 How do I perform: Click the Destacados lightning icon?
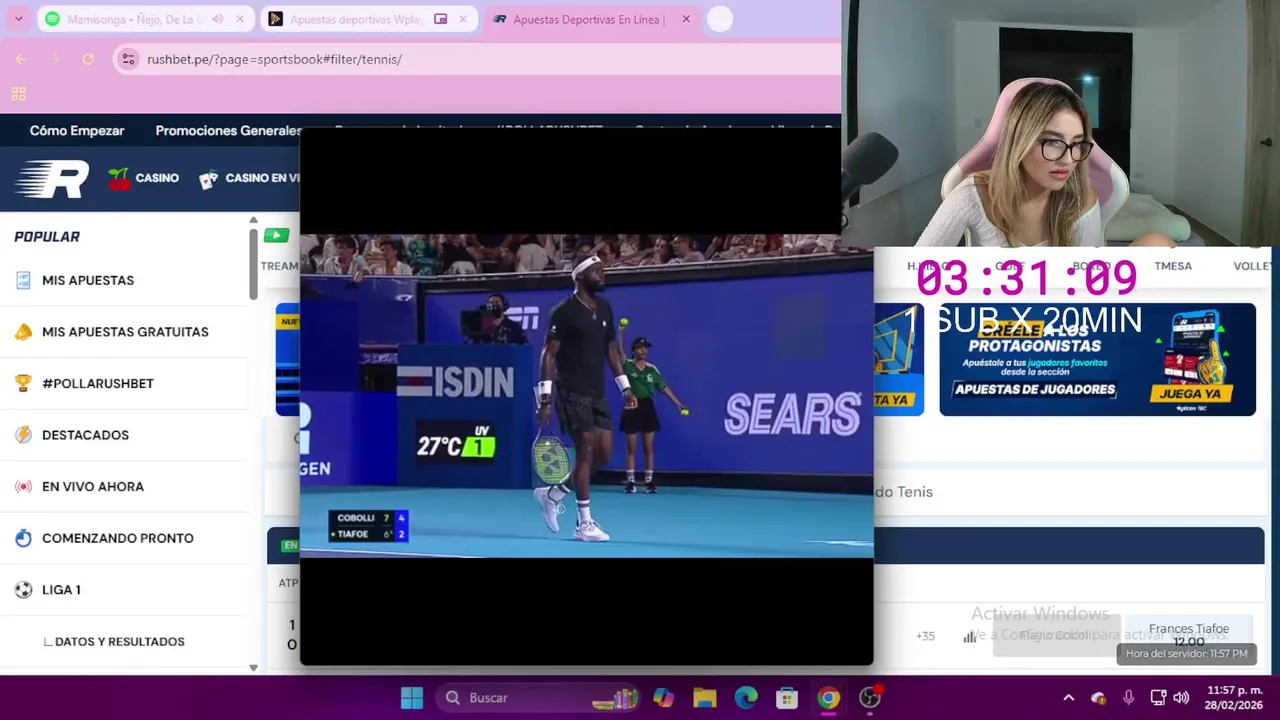(23, 435)
